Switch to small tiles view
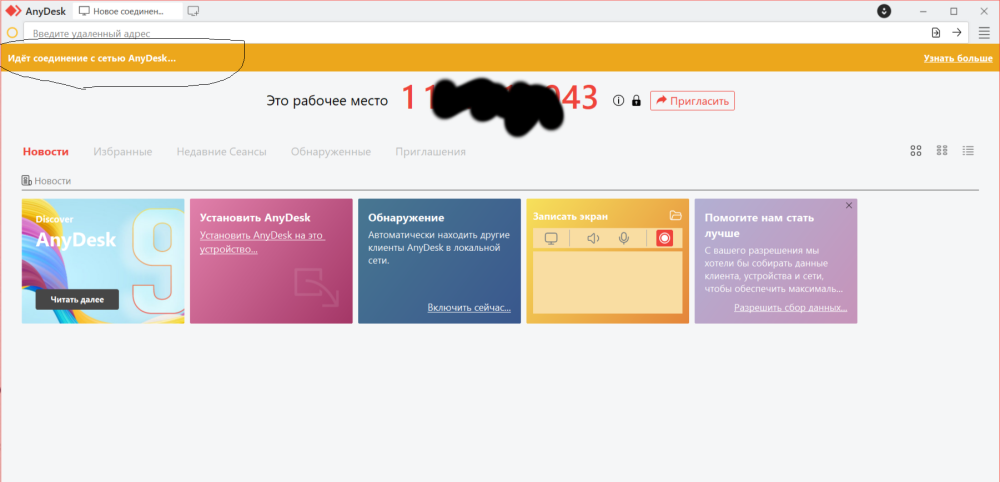The image size is (1000, 482). pos(942,150)
